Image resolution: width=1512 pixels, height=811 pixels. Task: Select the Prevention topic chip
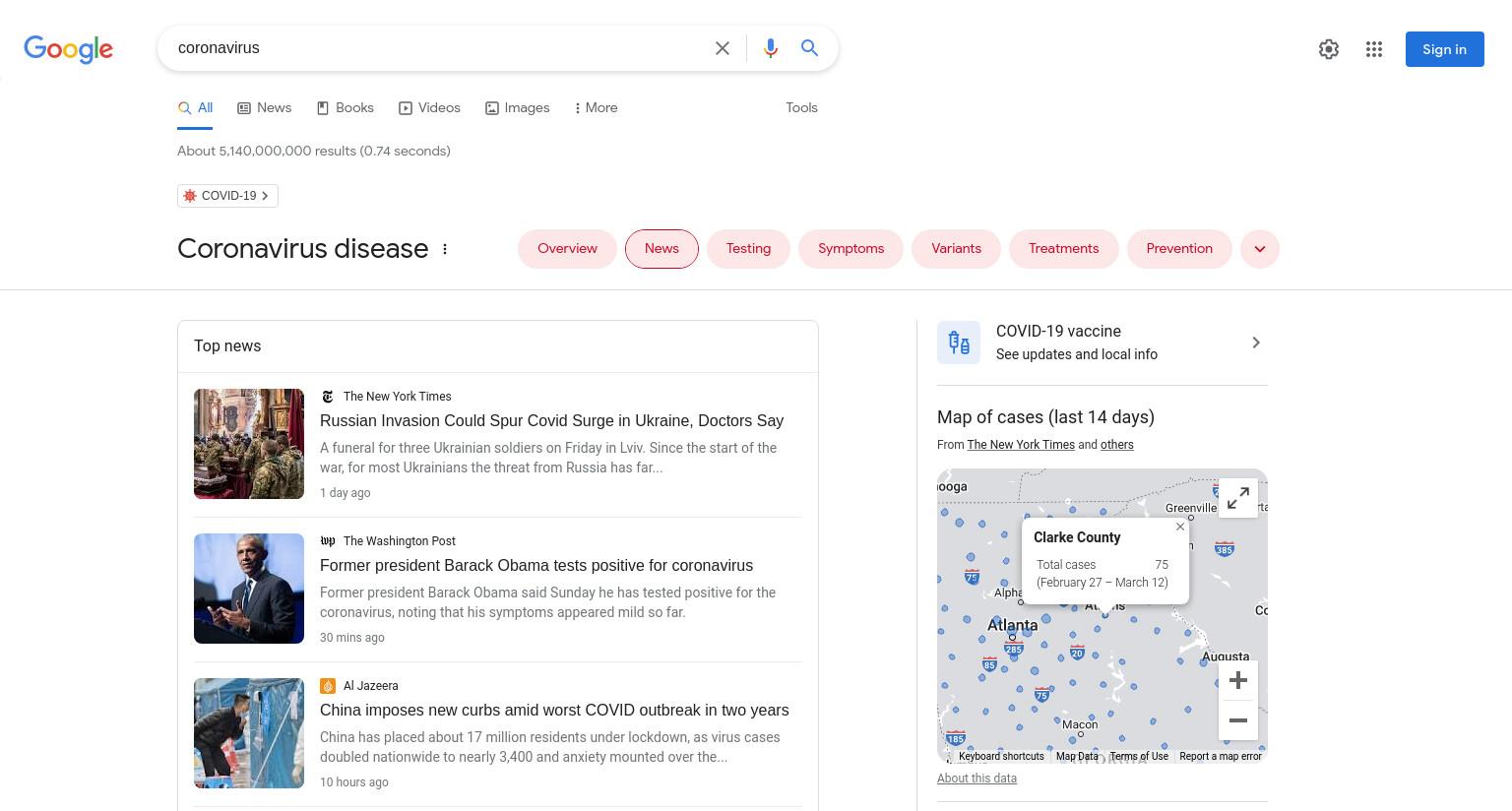point(1179,249)
